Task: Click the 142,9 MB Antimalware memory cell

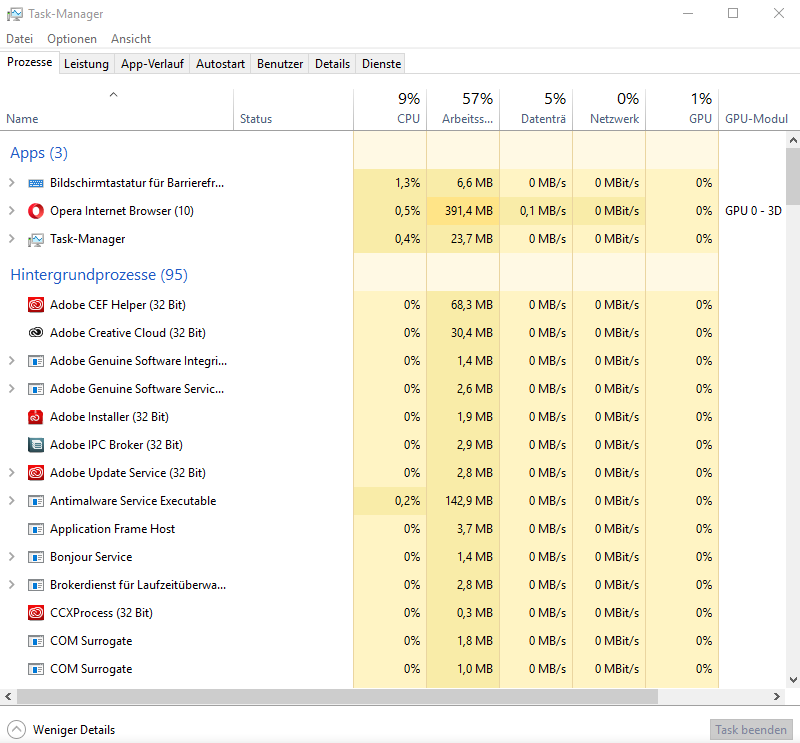Action: 463,501
